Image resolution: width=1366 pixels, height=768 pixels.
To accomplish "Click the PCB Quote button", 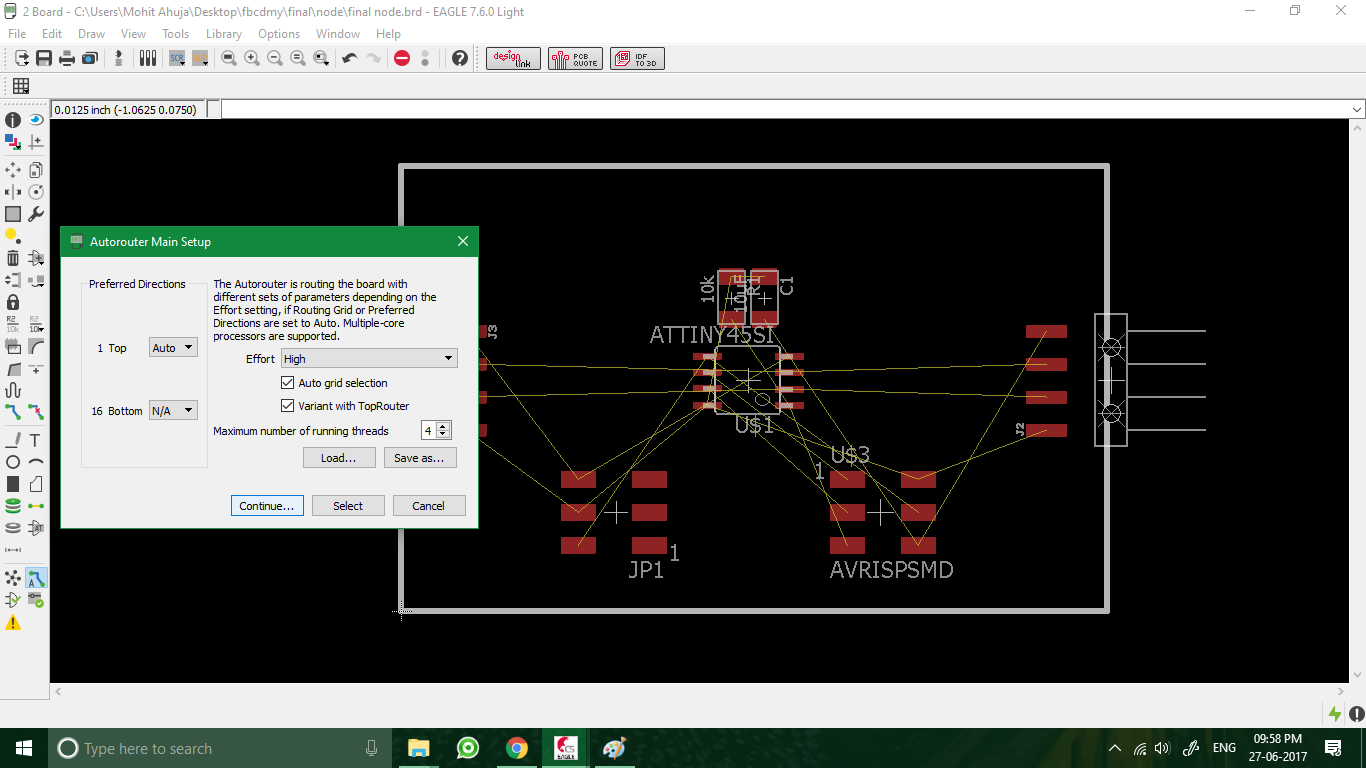I will point(575,59).
